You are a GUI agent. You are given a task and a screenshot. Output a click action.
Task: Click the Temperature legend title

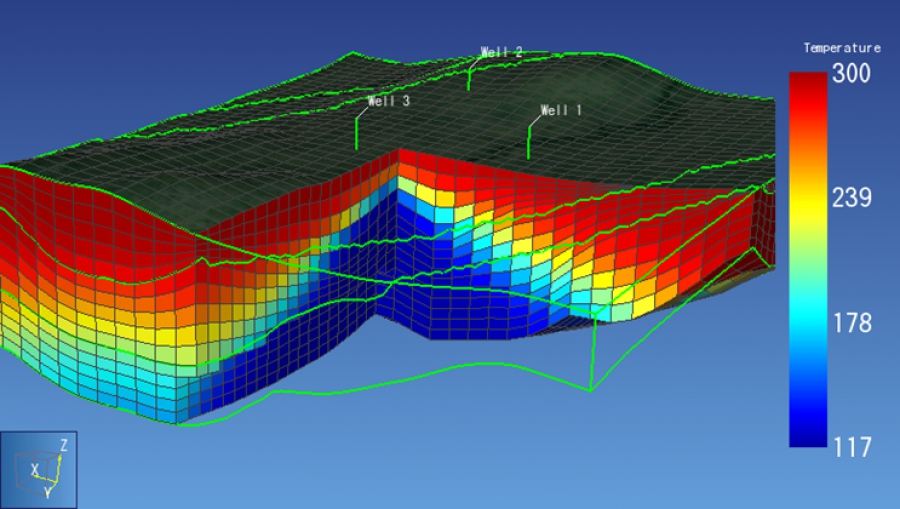click(x=842, y=48)
